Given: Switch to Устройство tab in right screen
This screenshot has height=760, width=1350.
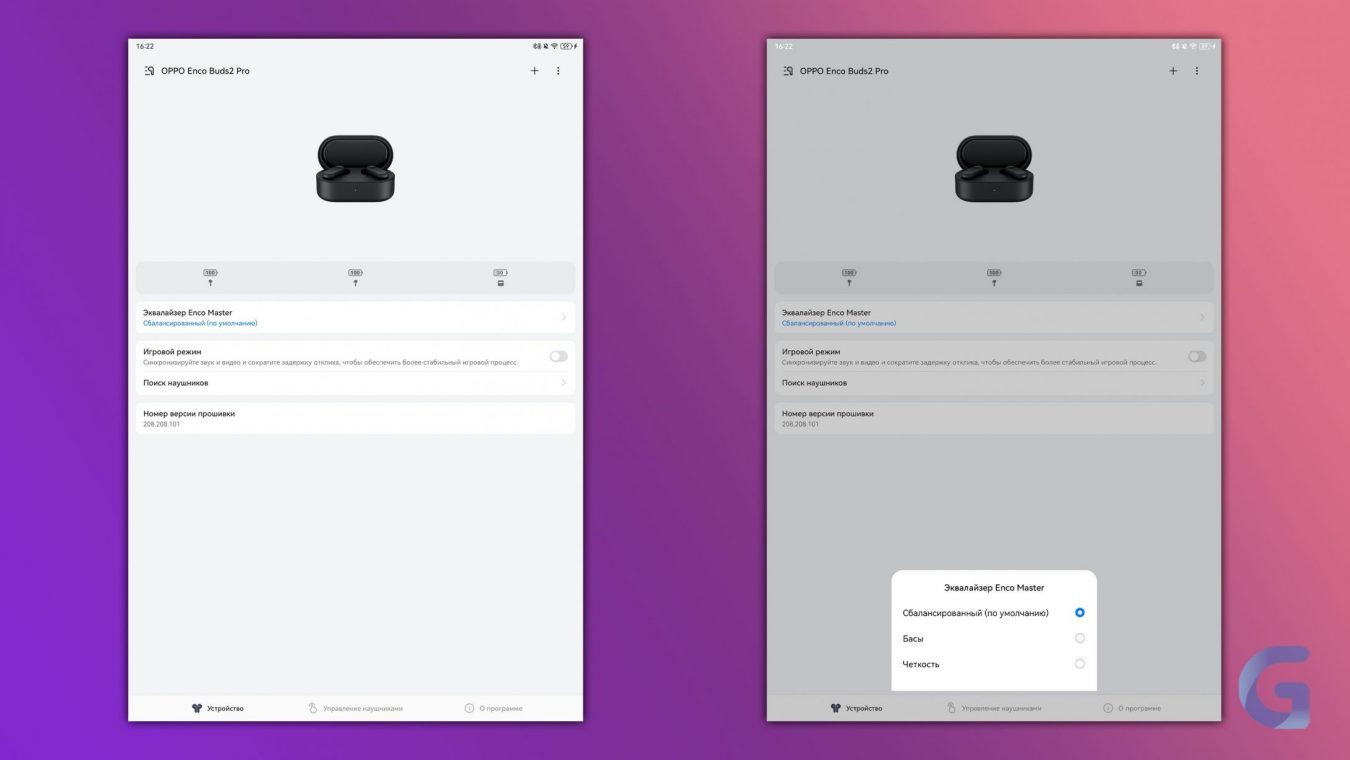Looking at the screenshot, I should (x=857, y=708).
